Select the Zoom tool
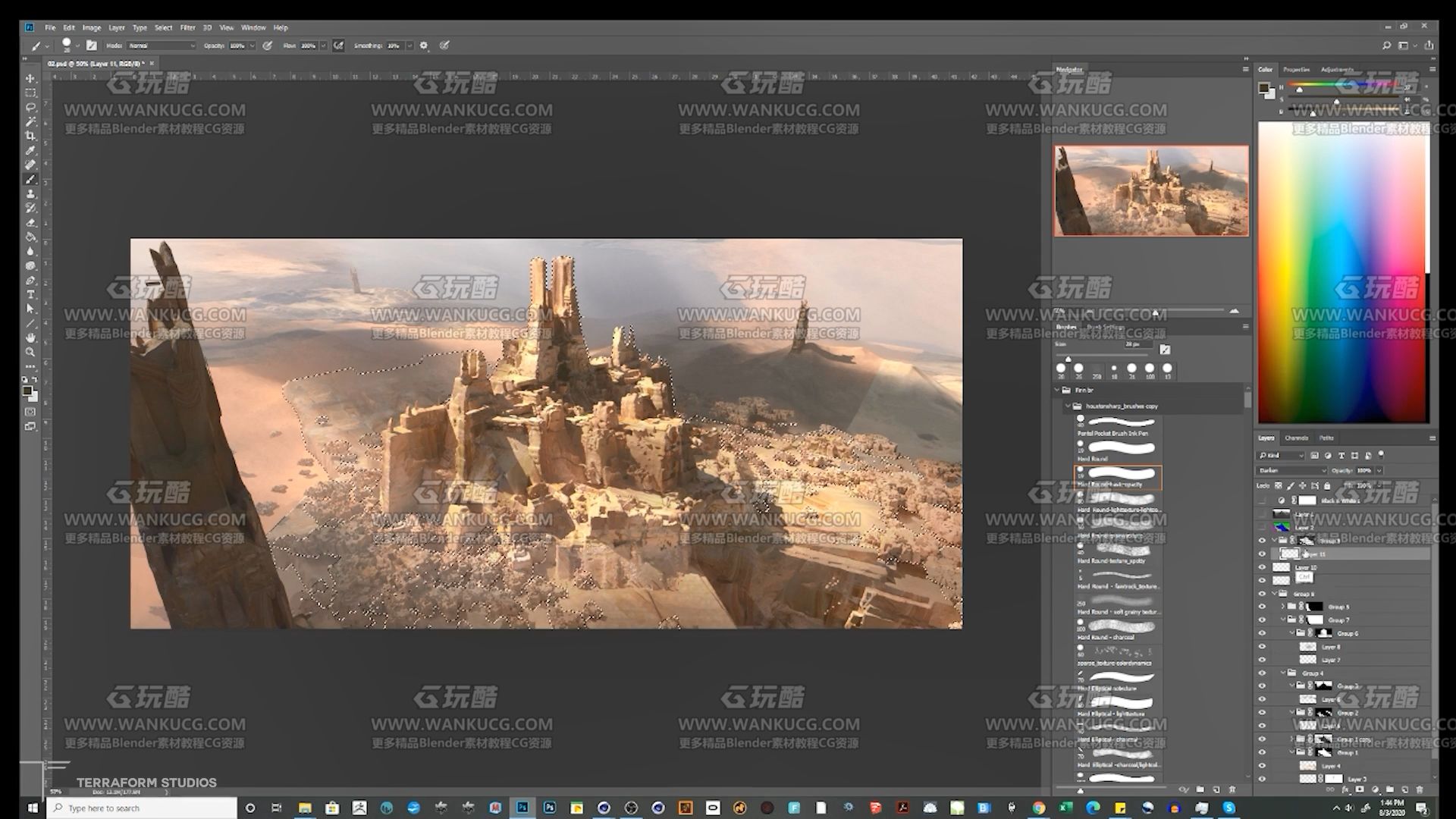The width and height of the screenshot is (1456, 819). click(30, 352)
